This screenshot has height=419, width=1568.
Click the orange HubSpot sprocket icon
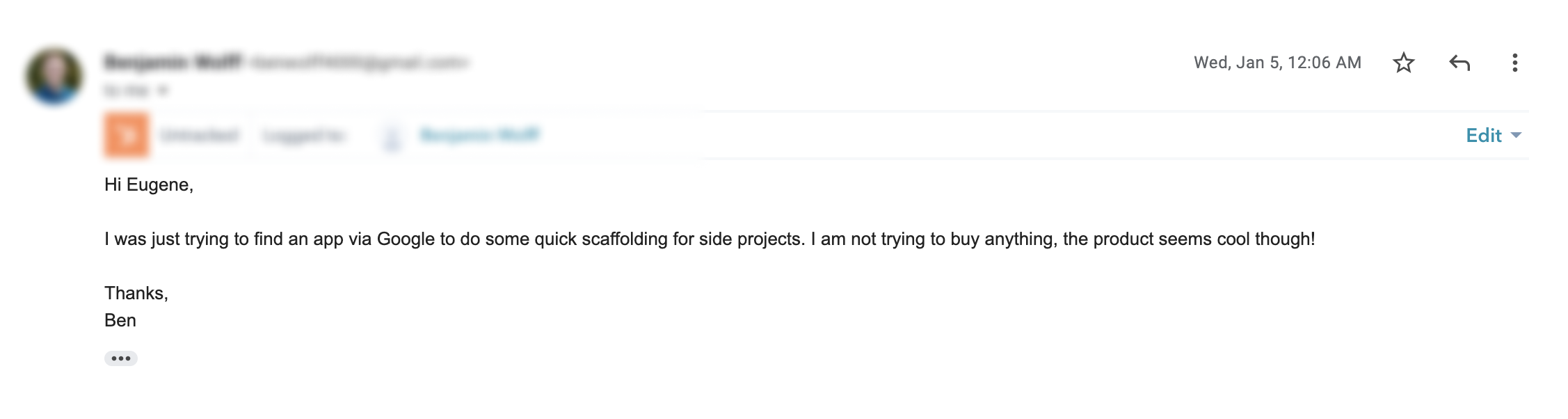[x=127, y=135]
